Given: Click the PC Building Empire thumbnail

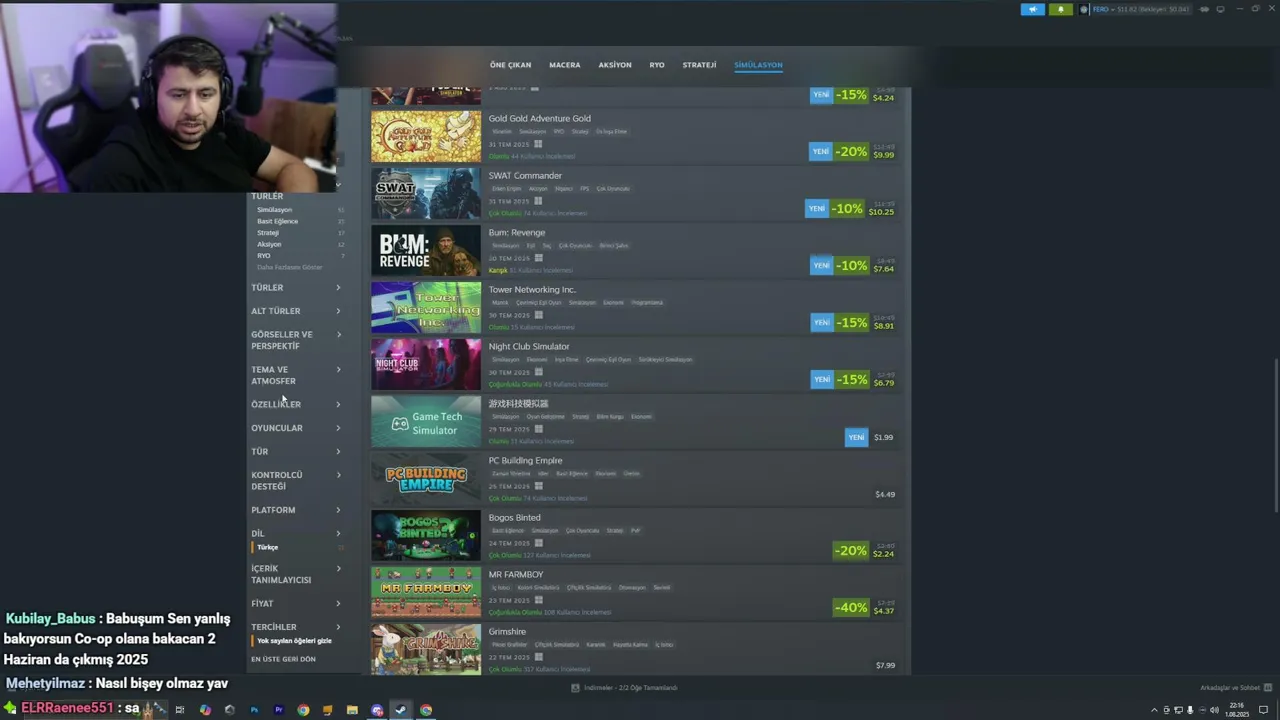Looking at the screenshot, I should (426, 479).
